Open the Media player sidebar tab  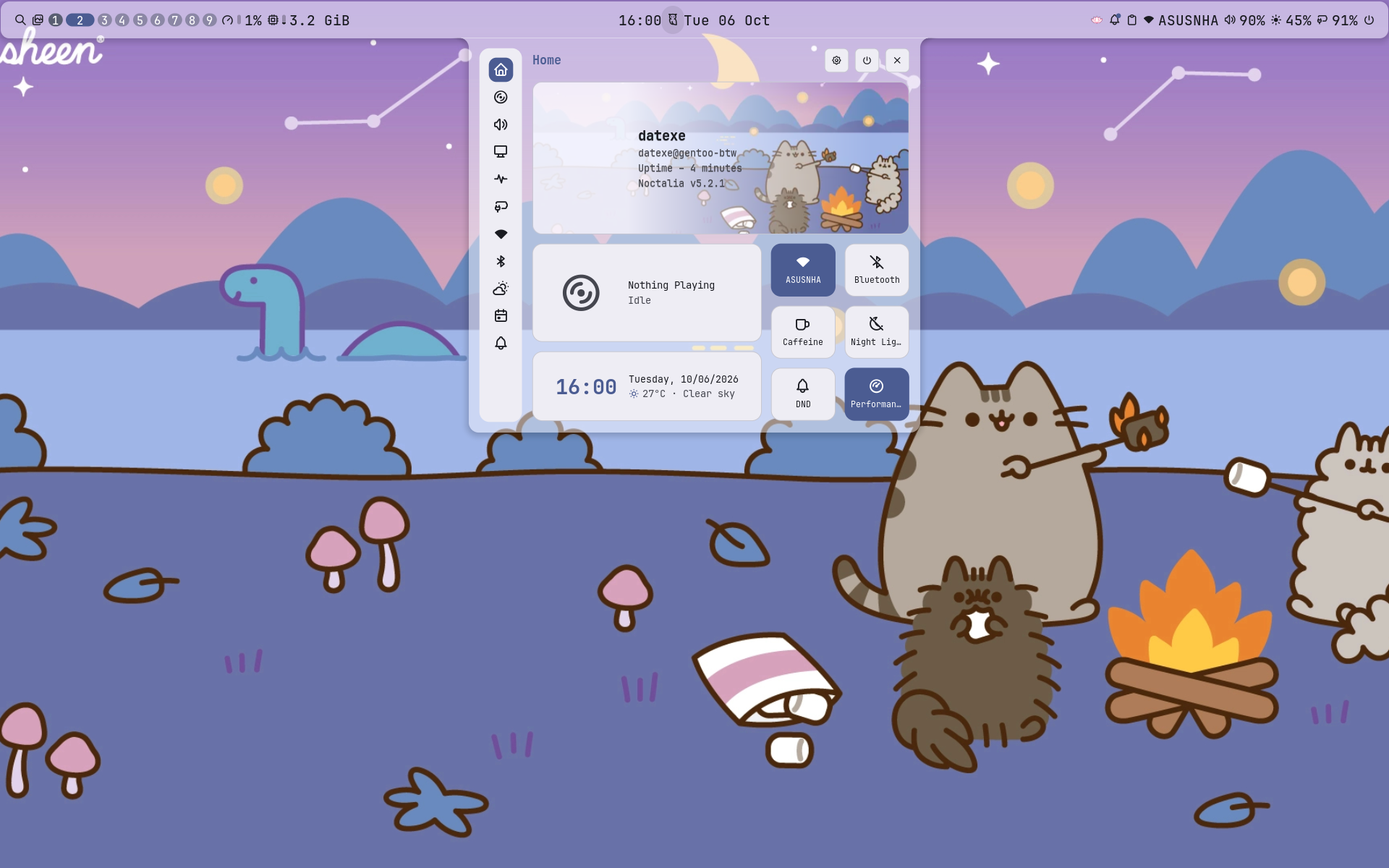click(x=501, y=97)
